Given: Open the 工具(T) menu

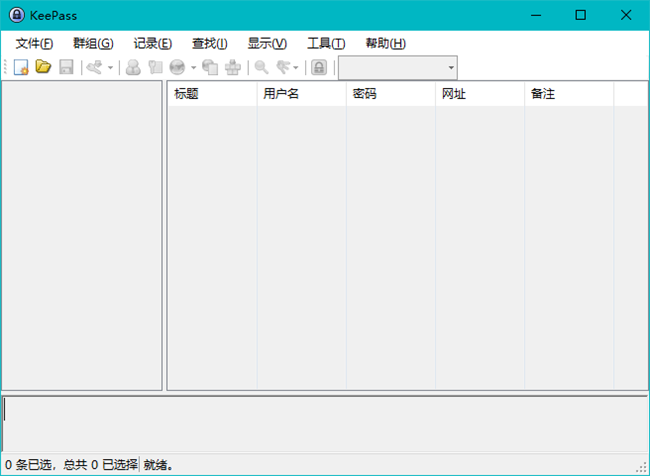Looking at the screenshot, I should [326, 43].
